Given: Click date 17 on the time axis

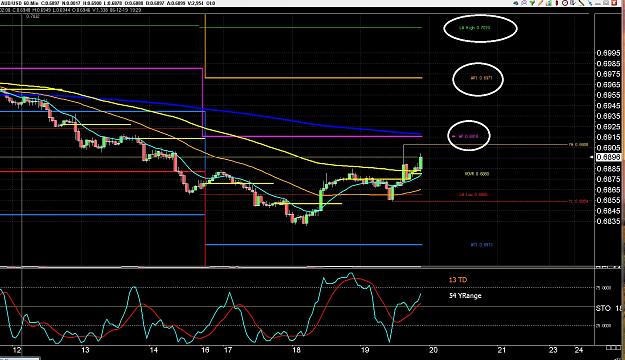Looking at the screenshot, I should click(228, 350).
